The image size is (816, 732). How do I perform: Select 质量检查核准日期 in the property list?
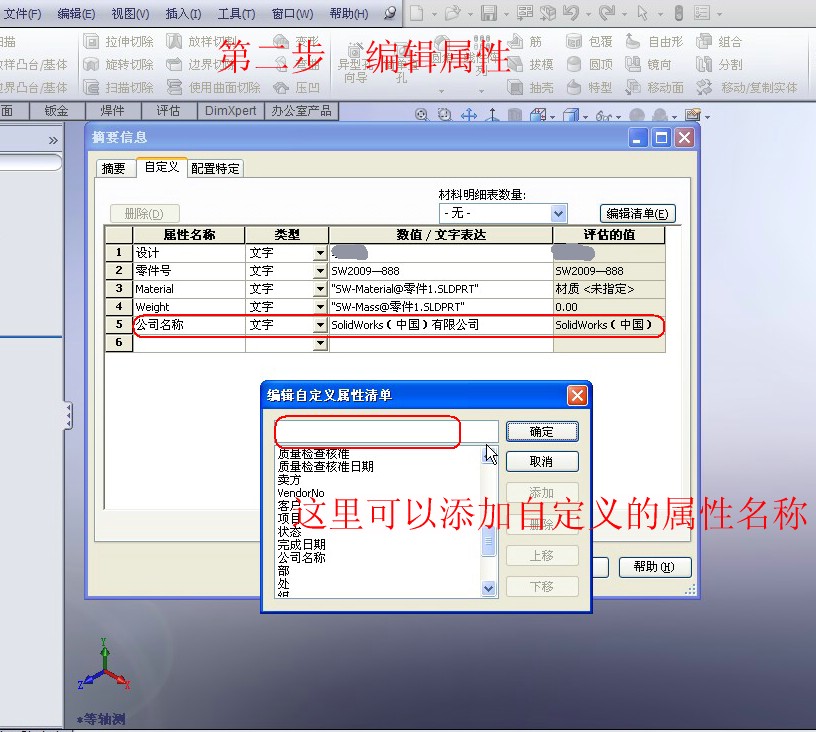point(325,467)
